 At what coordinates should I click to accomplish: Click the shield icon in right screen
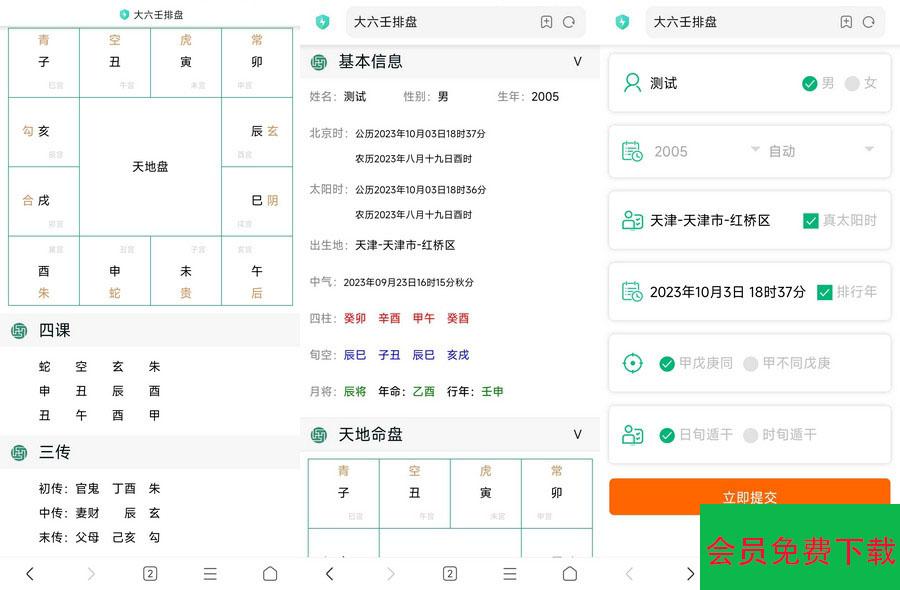(x=622, y=22)
